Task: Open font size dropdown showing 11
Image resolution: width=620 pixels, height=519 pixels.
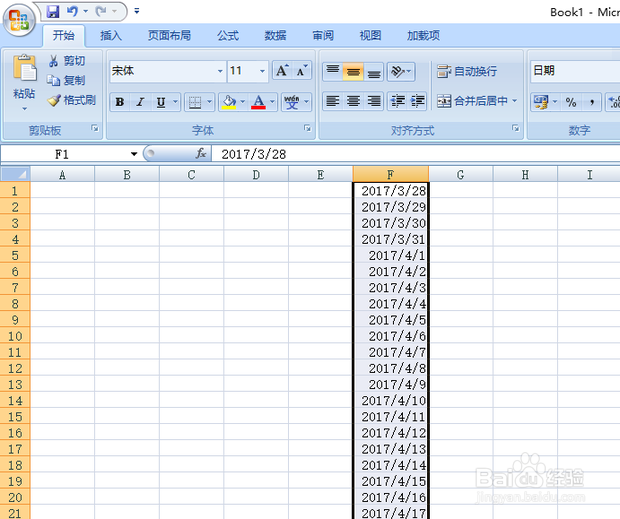Action: [x=262, y=72]
